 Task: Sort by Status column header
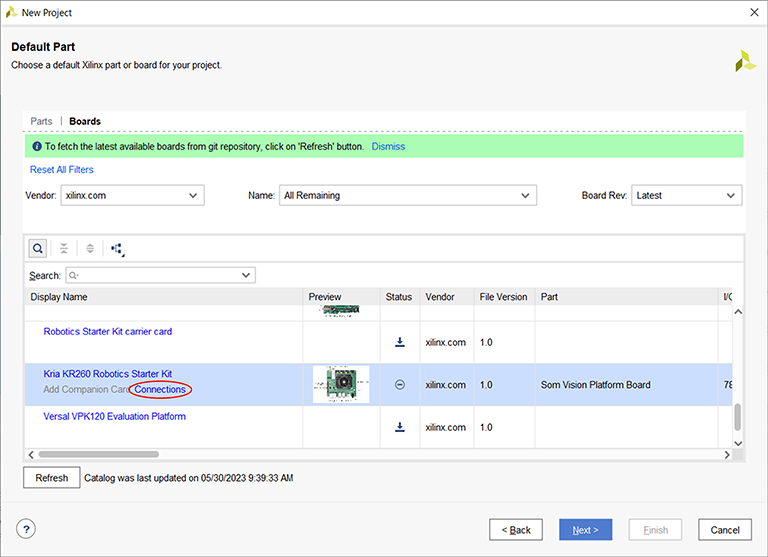coord(400,297)
